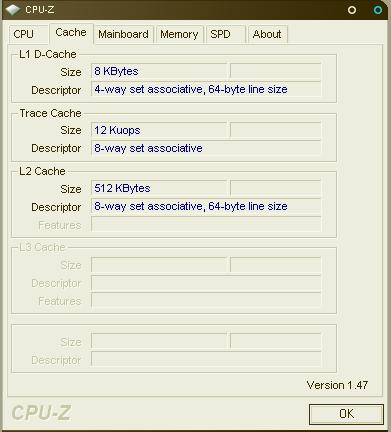The height and width of the screenshot is (432, 391).
Task: Click the CPU-Z diamond logo icon in the title bar
Action: pyautogui.click(x=13, y=9)
